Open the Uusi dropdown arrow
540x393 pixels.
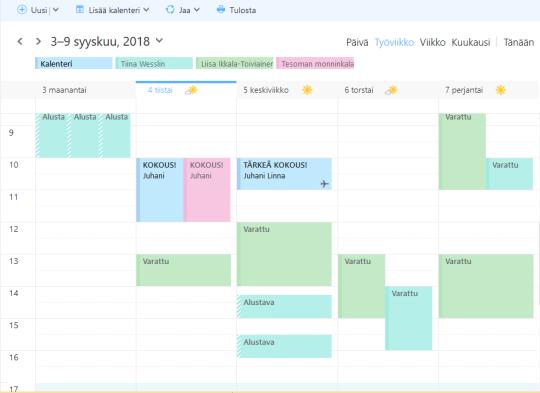pos(55,10)
